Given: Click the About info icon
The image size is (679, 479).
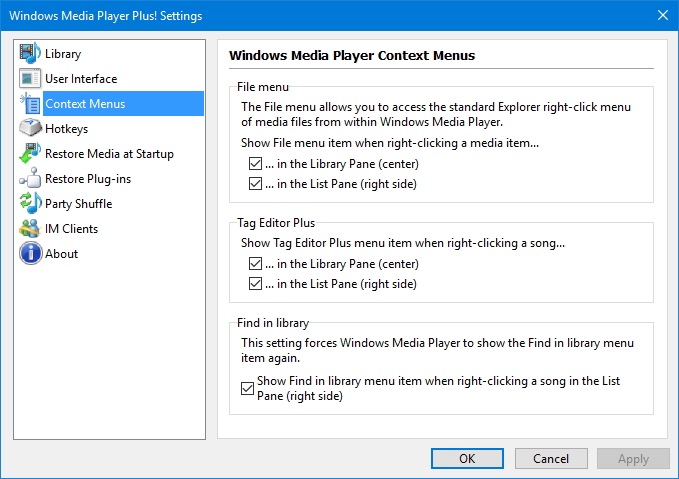Looking at the screenshot, I should 30,253.
